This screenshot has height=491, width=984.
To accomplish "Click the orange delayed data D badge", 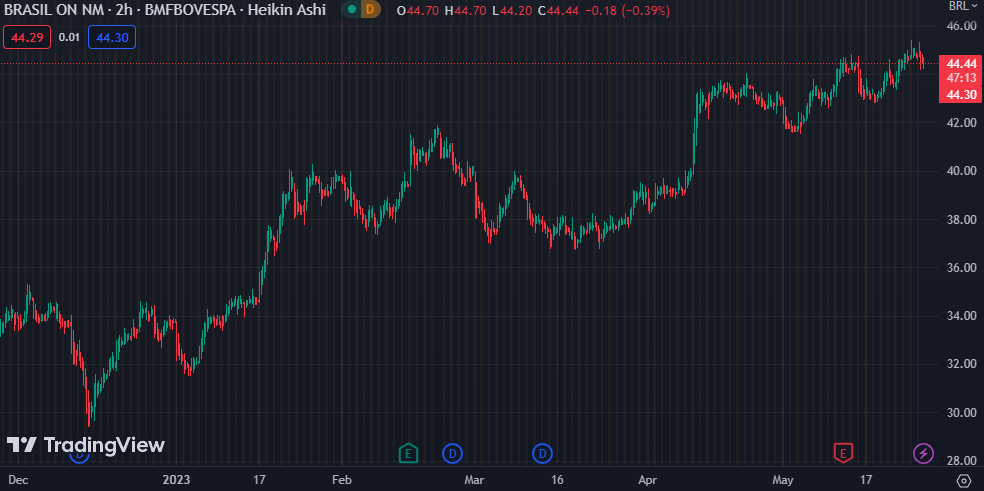I will click(x=370, y=10).
